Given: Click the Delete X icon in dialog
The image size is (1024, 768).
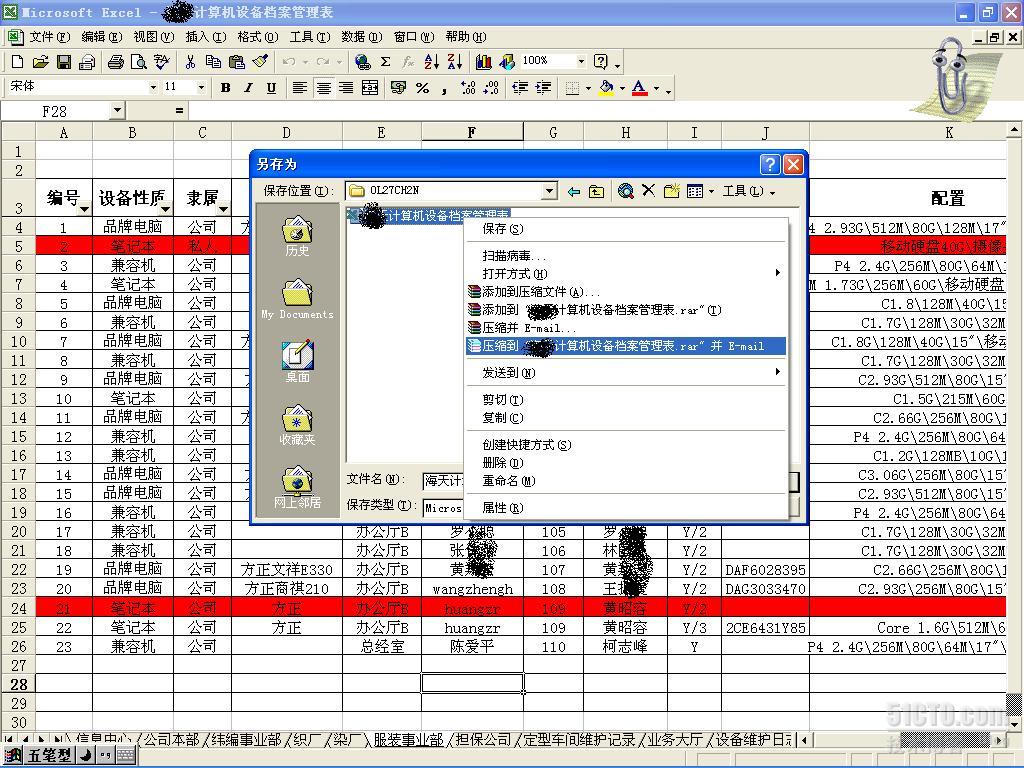Looking at the screenshot, I should tap(648, 191).
